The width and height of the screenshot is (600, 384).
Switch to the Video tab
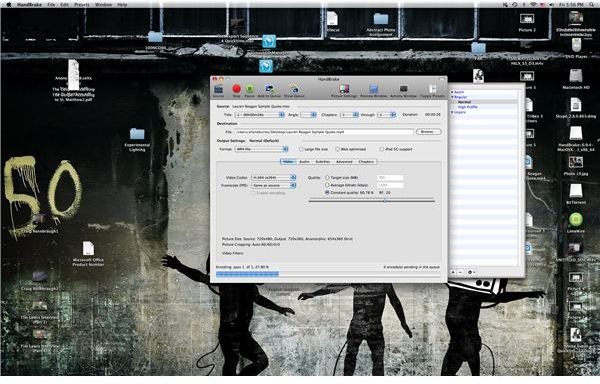(x=288, y=162)
